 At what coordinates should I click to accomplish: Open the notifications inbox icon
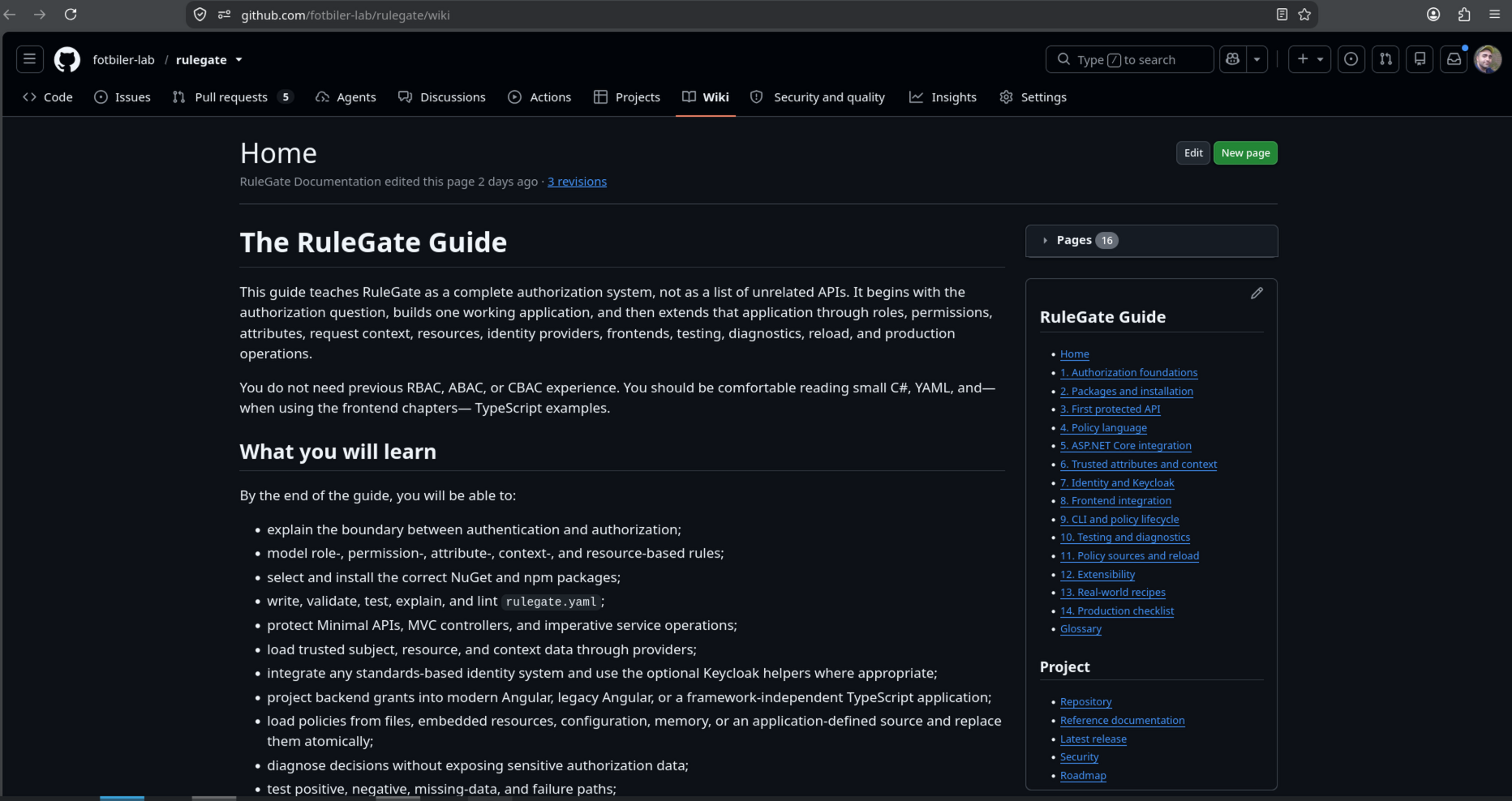tap(1454, 59)
